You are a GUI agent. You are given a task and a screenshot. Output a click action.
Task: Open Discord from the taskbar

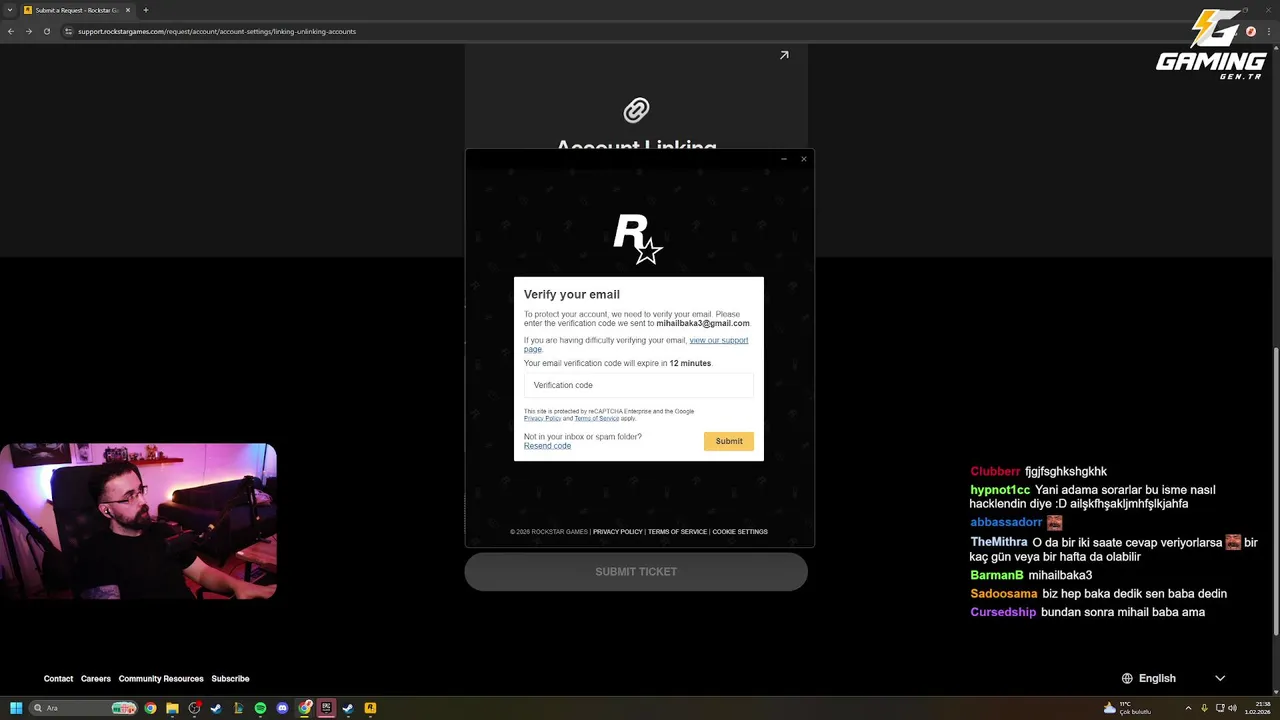click(x=282, y=708)
